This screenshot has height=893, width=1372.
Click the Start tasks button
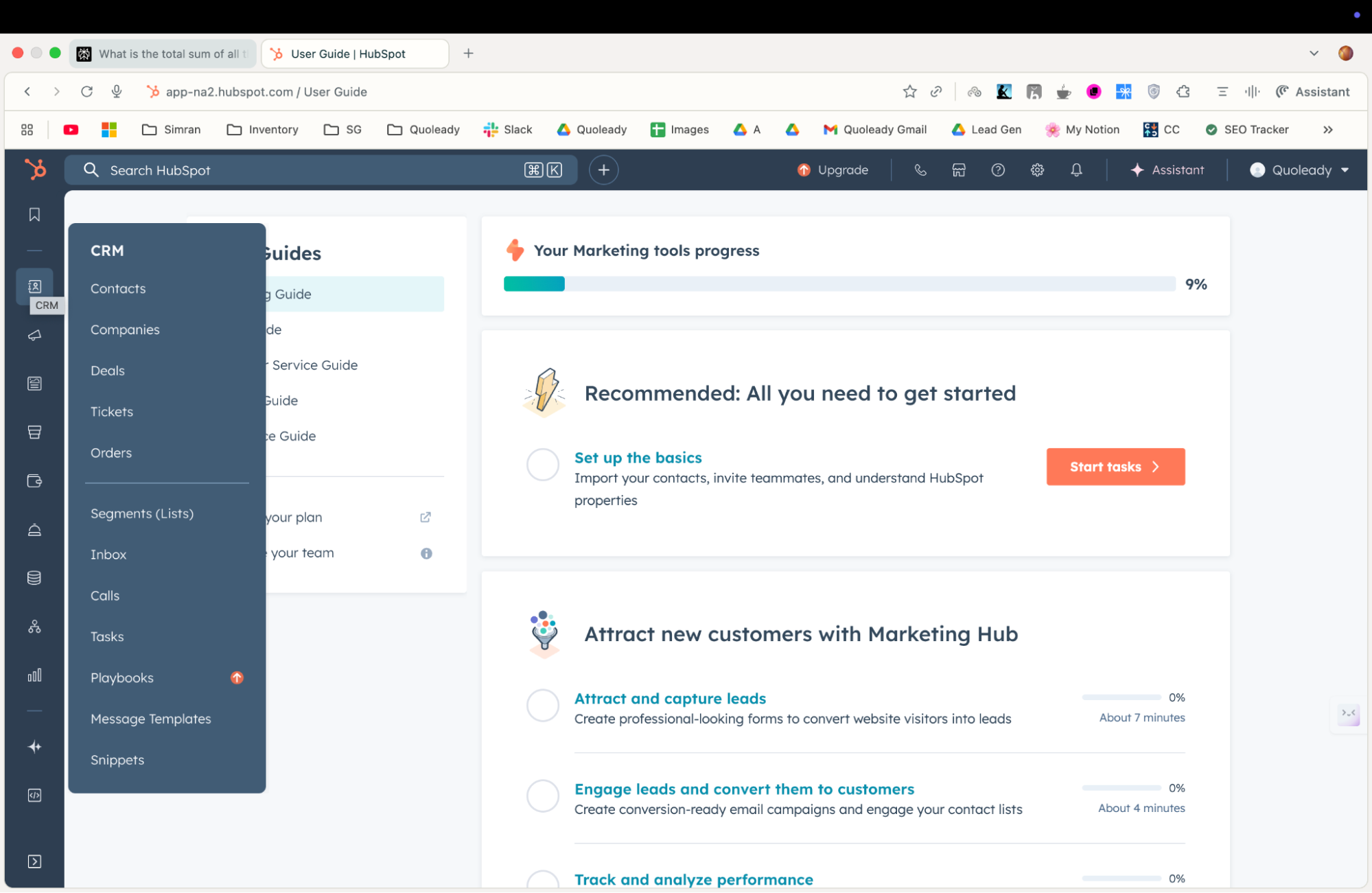(x=1115, y=466)
